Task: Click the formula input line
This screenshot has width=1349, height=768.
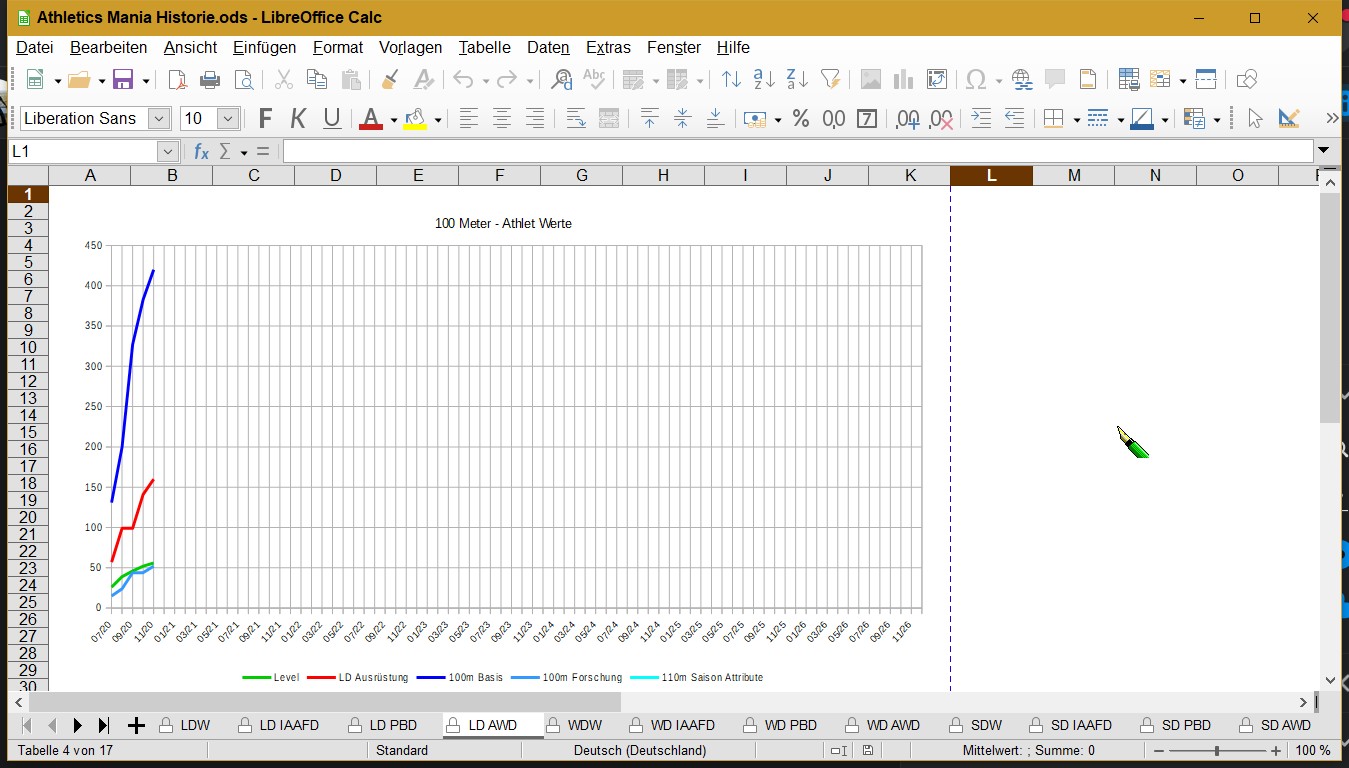Action: point(798,152)
